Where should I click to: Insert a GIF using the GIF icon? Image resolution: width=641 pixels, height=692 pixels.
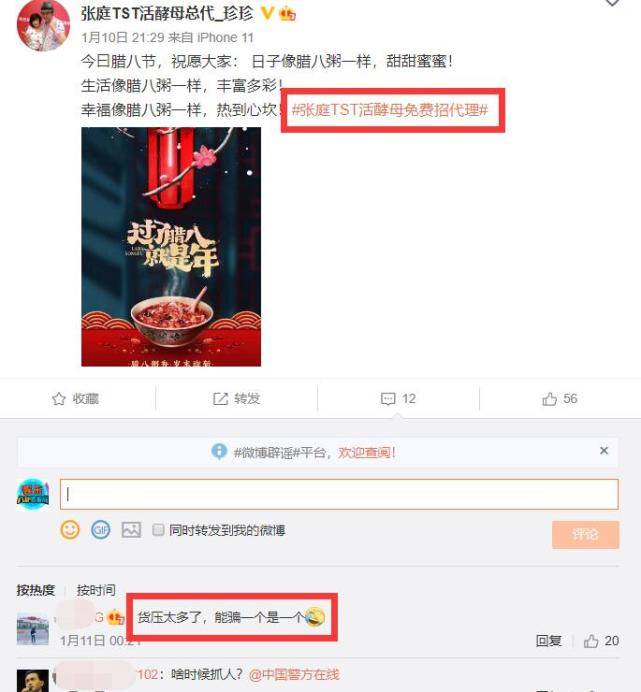coord(101,529)
